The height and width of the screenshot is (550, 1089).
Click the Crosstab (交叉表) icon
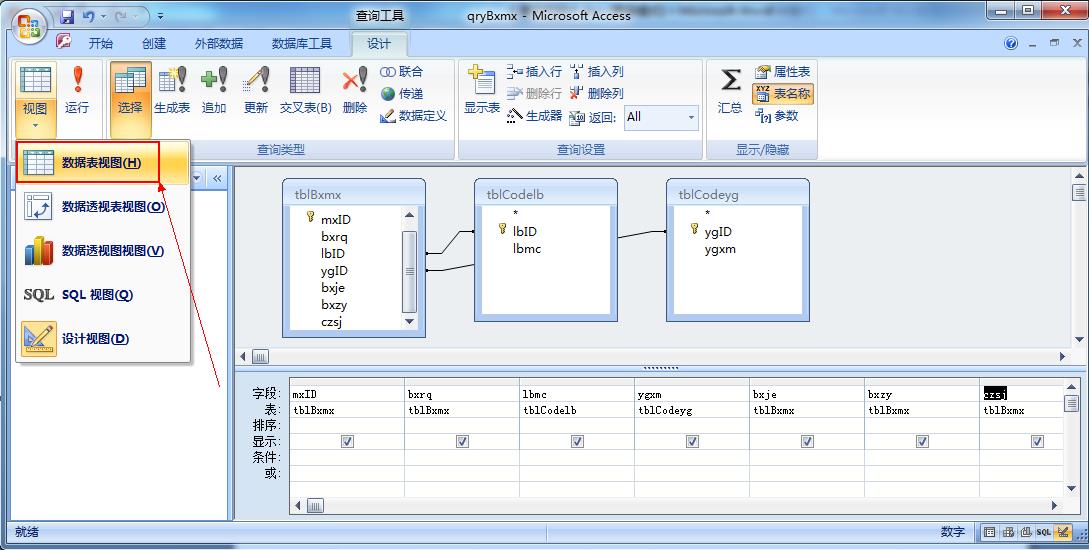coord(306,91)
